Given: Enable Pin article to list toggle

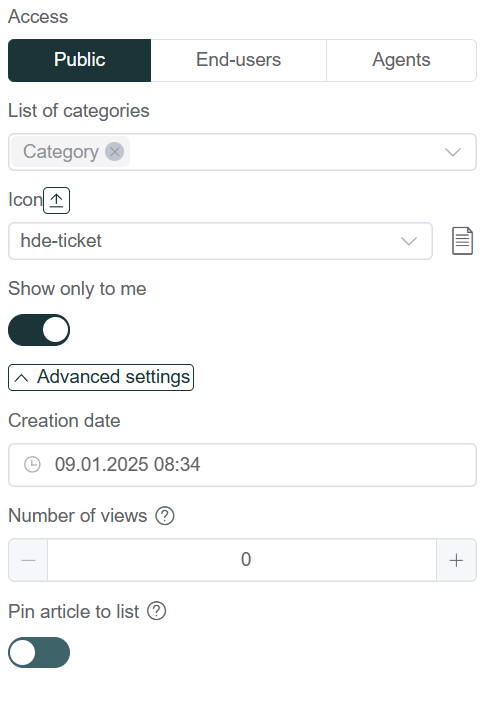Looking at the screenshot, I should pyautogui.click(x=39, y=653).
